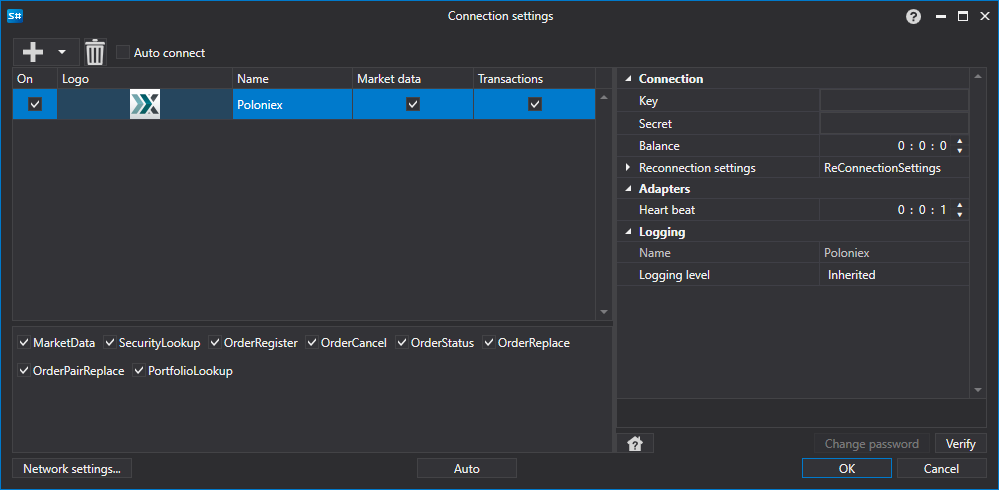Click the Logo column header
This screenshot has width=999, height=490.
(x=145, y=79)
